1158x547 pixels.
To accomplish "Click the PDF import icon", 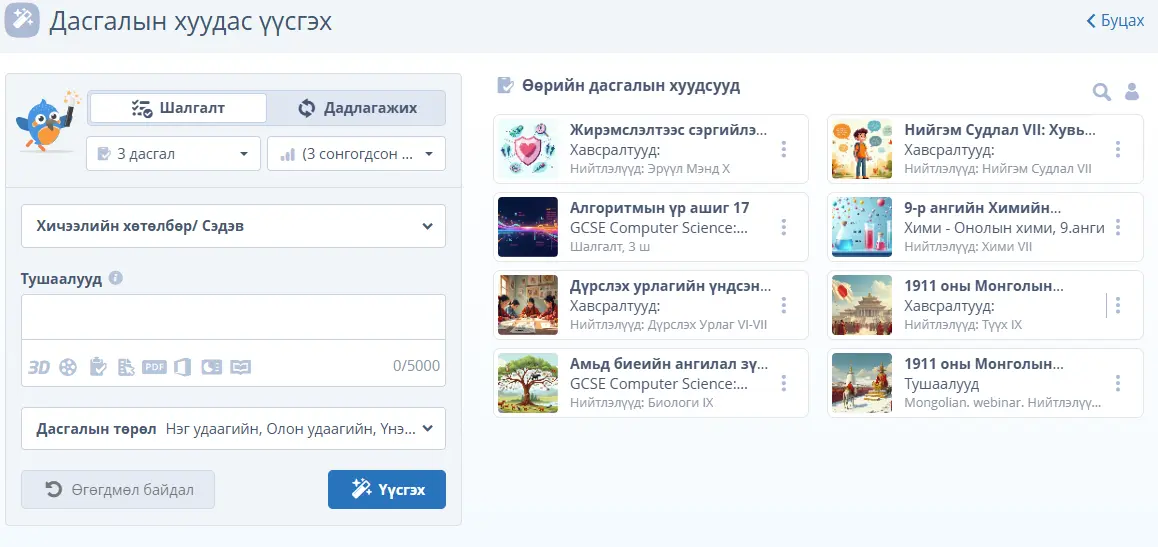I will coord(154,367).
